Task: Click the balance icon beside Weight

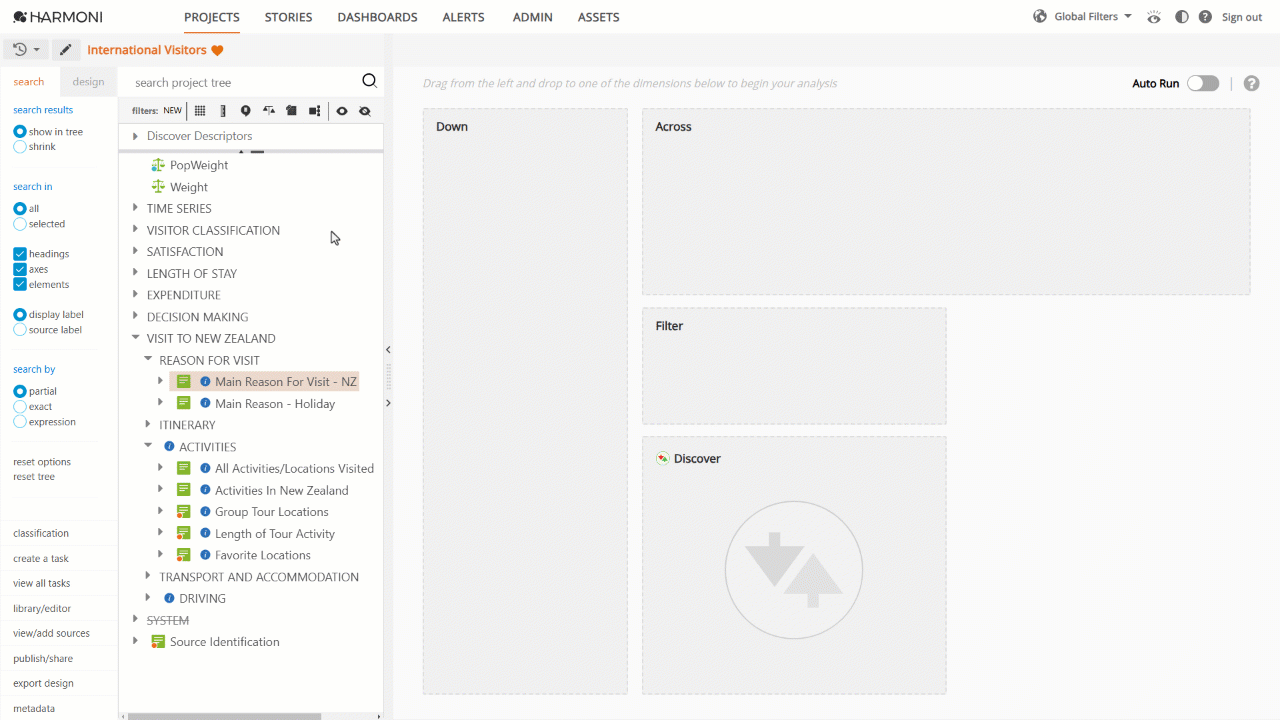Action: point(158,187)
